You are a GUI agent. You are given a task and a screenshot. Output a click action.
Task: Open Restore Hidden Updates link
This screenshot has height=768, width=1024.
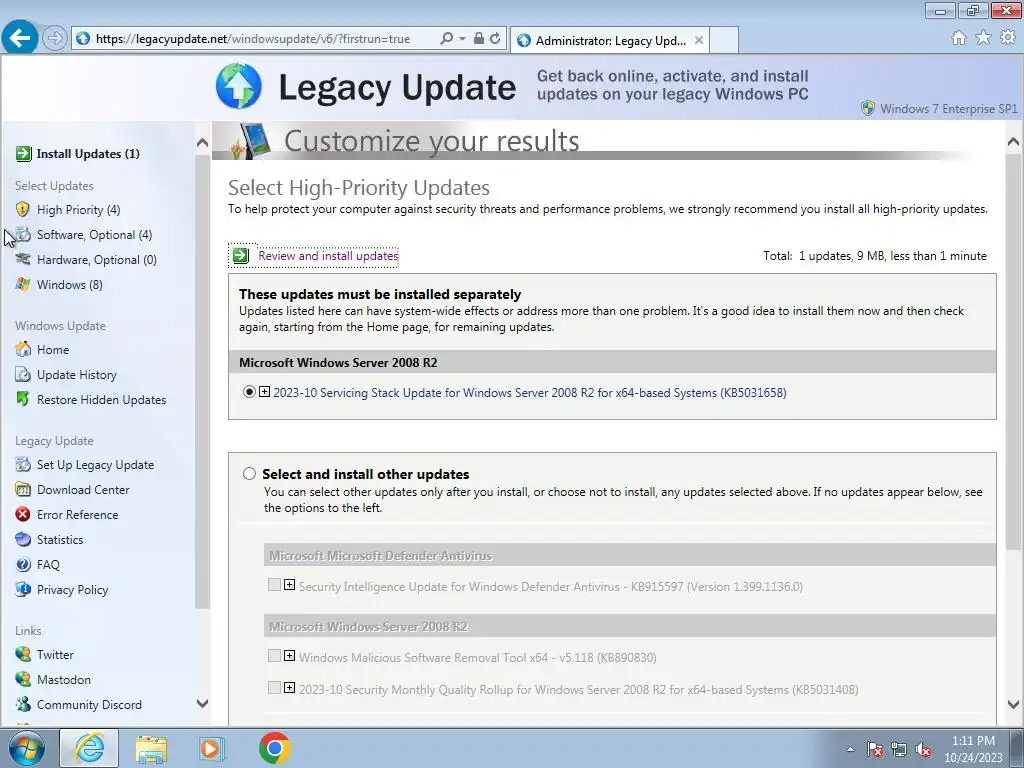point(101,399)
